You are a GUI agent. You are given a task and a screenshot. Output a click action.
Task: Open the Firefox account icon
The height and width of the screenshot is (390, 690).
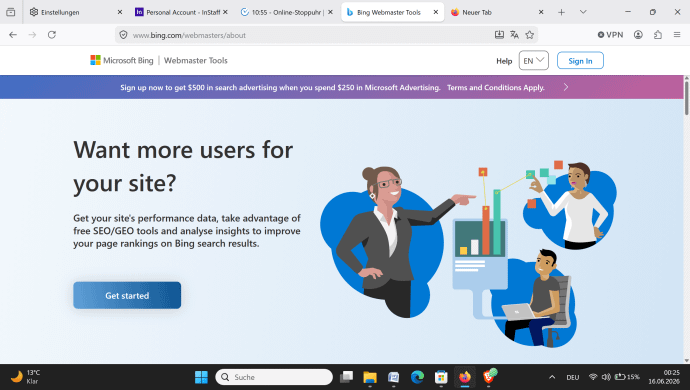pos(638,35)
